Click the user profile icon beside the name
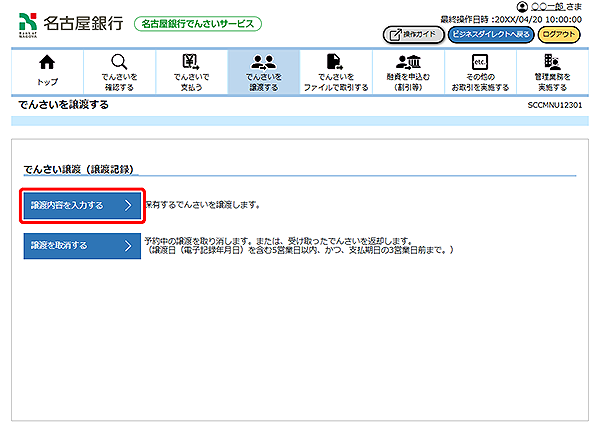Screen dimensions: 600x427 tap(522, 7)
